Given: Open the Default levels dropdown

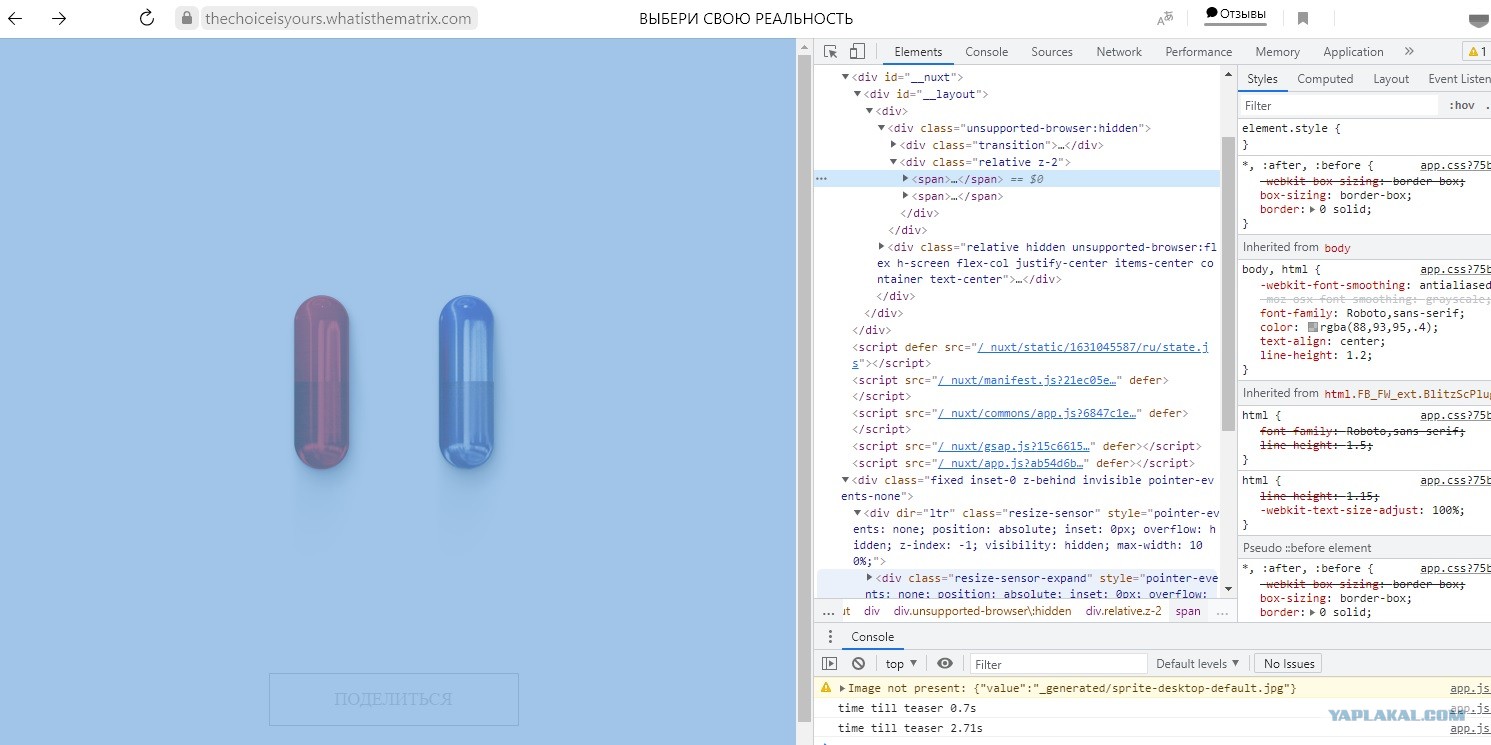Looking at the screenshot, I should (1197, 663).
